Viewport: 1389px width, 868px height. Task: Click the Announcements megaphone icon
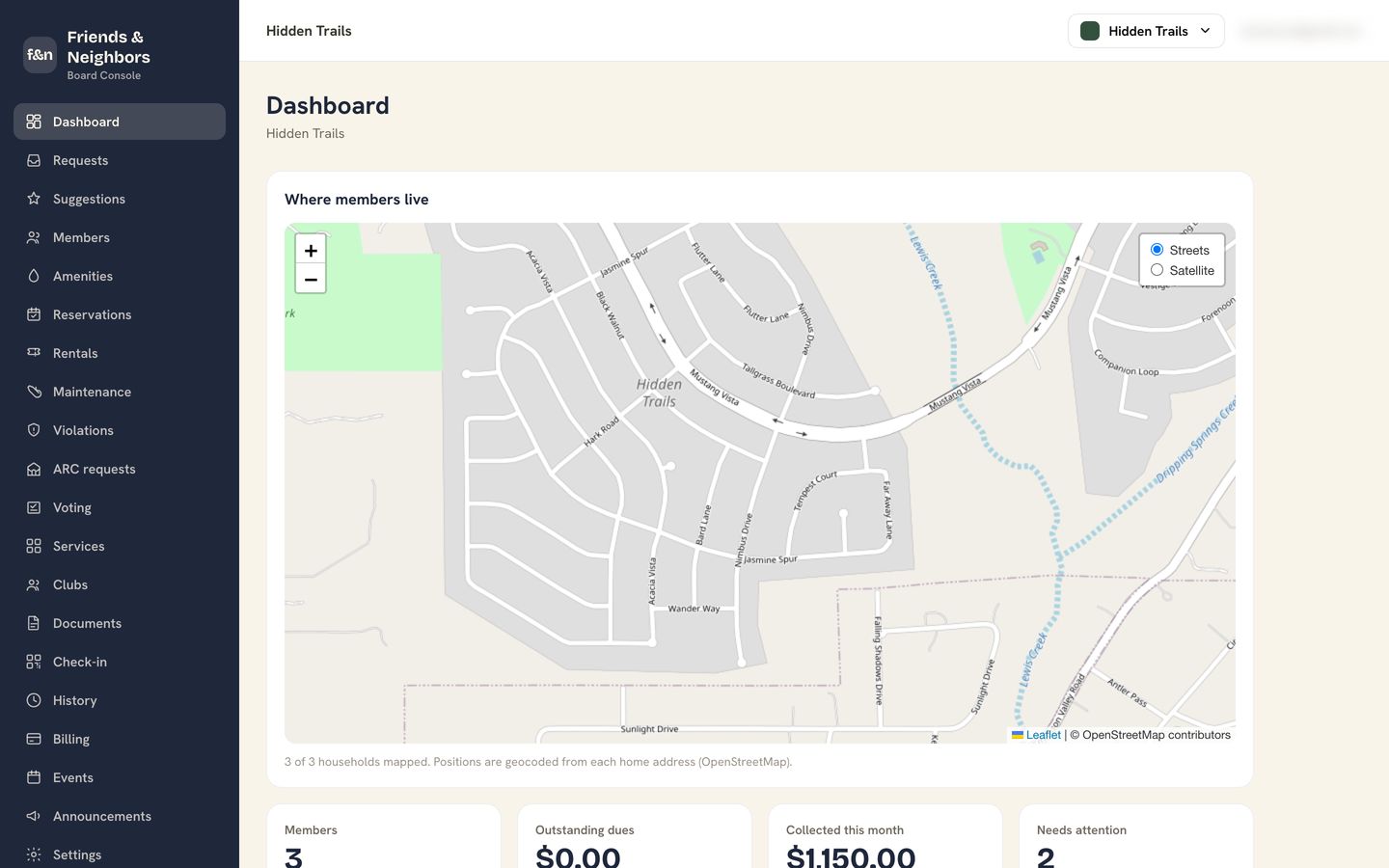34,816
